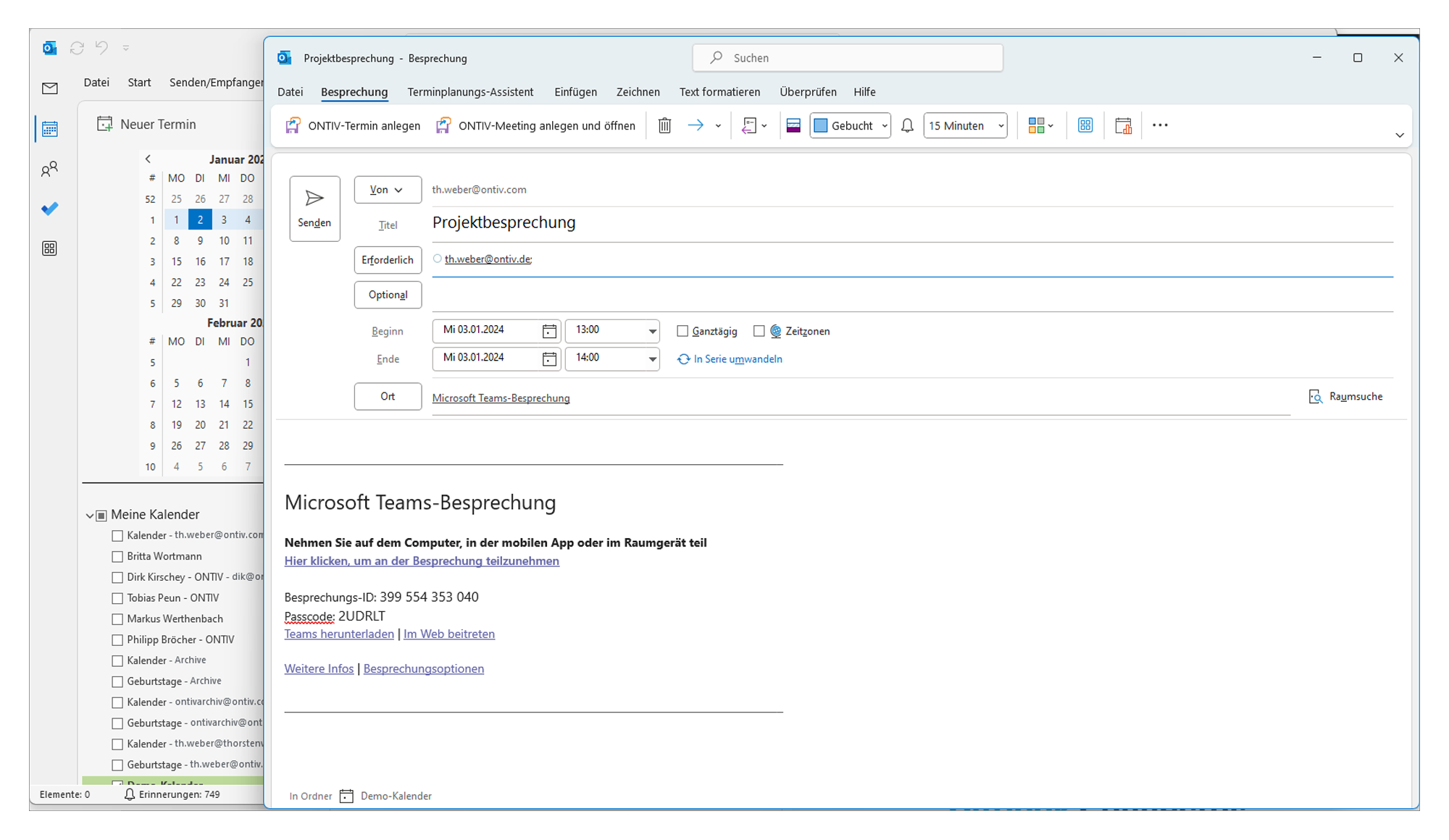Open the Überprüfen tab
Image resolution: width=1449 pixels, height=840 pixels.
click(808, 92)
